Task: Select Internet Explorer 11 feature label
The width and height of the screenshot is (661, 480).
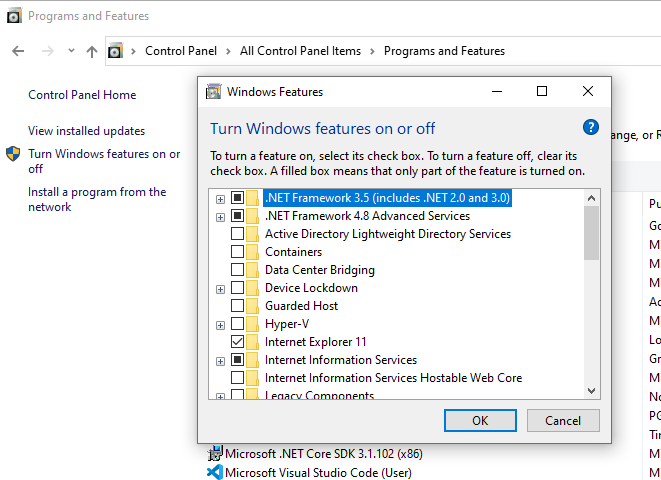Action: coord(315,342)
